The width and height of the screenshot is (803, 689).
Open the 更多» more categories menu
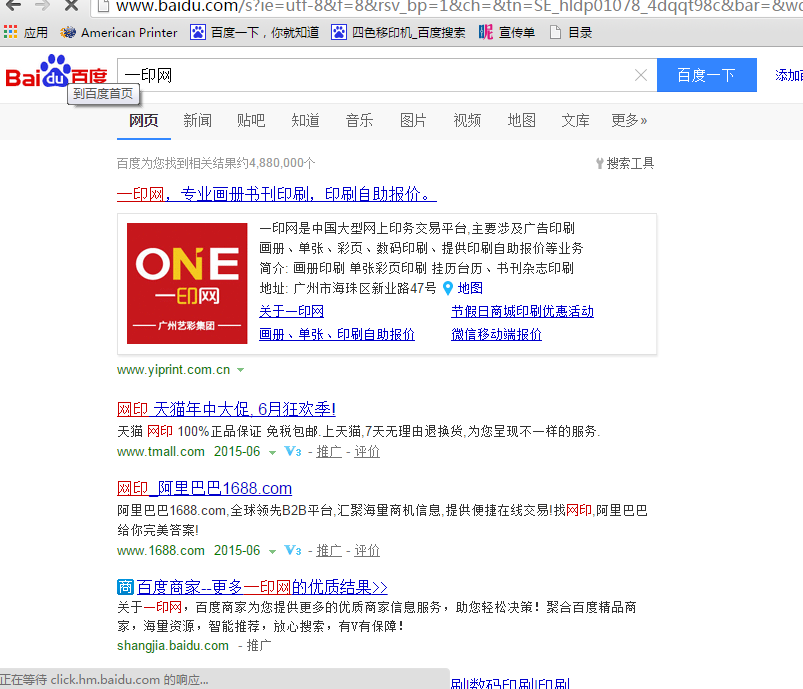629,120
